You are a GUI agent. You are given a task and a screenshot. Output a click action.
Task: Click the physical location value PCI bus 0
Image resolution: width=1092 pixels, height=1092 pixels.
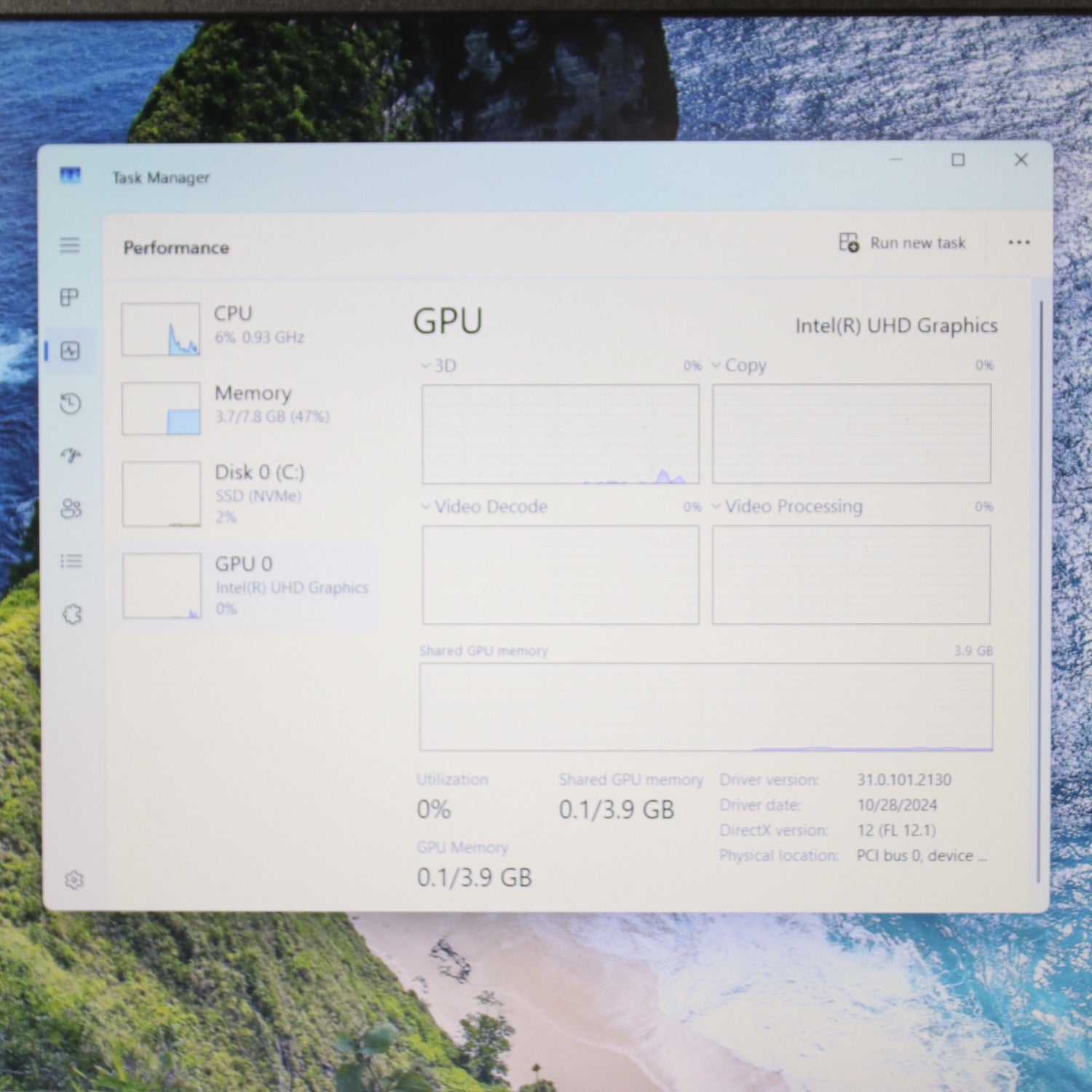[922, 855]
